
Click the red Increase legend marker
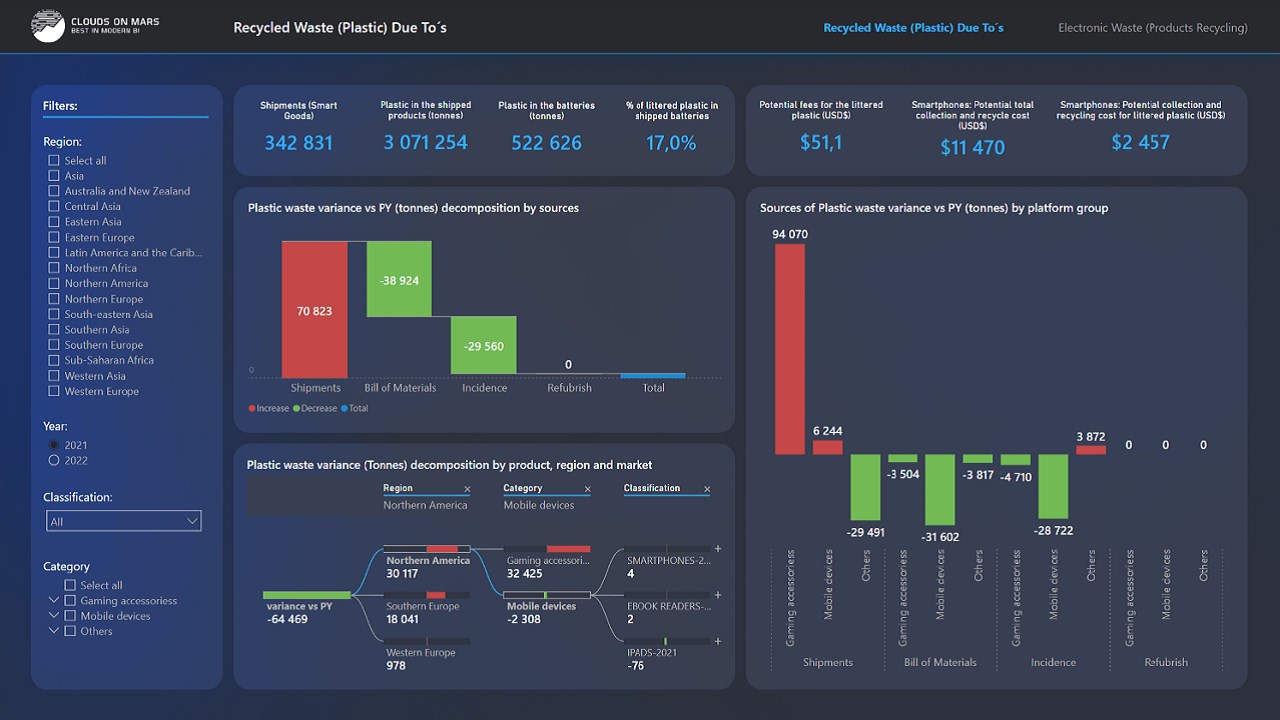click(x=252, y=408)
